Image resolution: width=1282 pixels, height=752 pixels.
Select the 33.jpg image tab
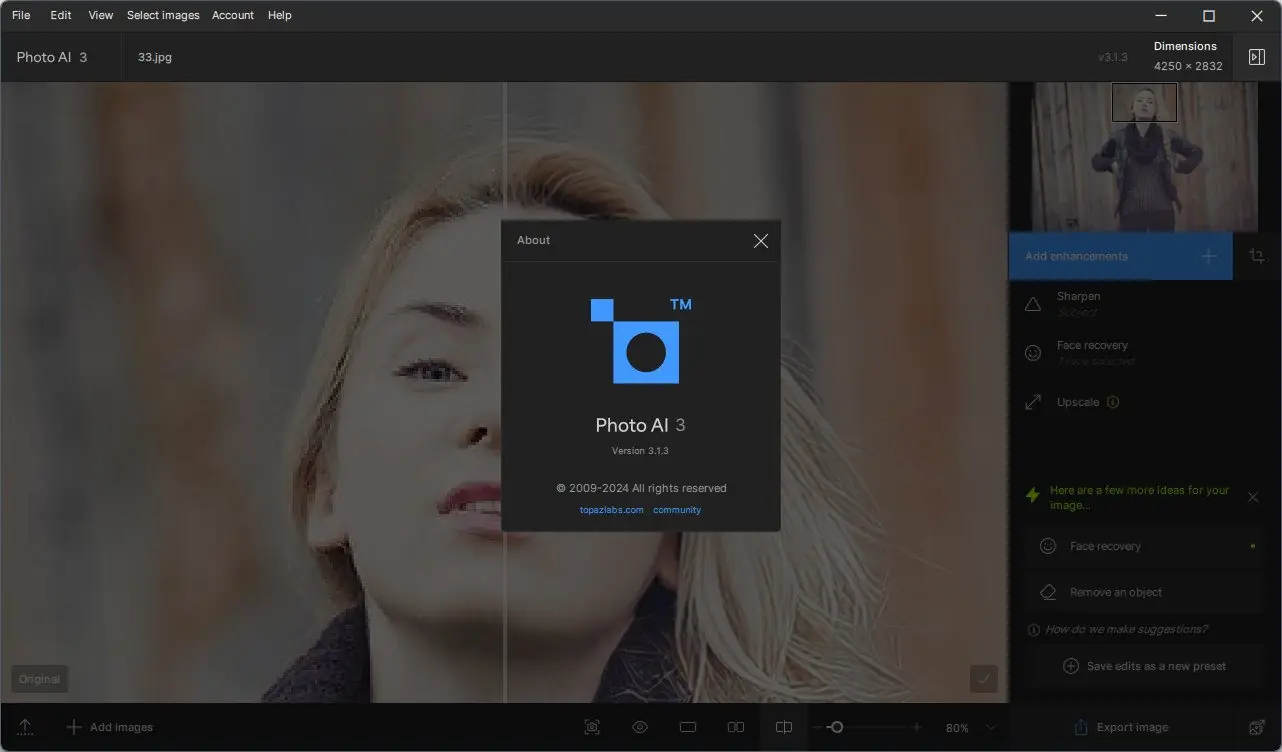155,57
